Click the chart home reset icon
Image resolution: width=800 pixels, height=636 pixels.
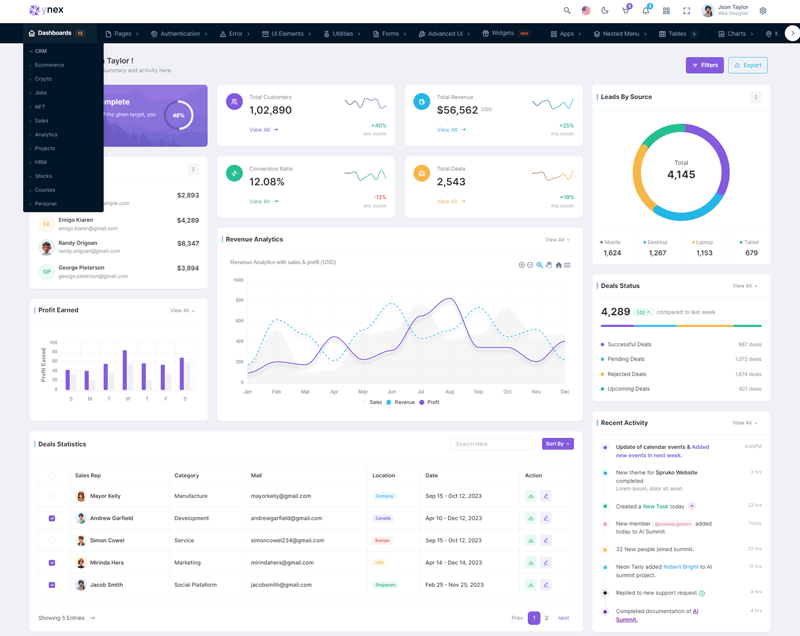click(x=558, y=265)
